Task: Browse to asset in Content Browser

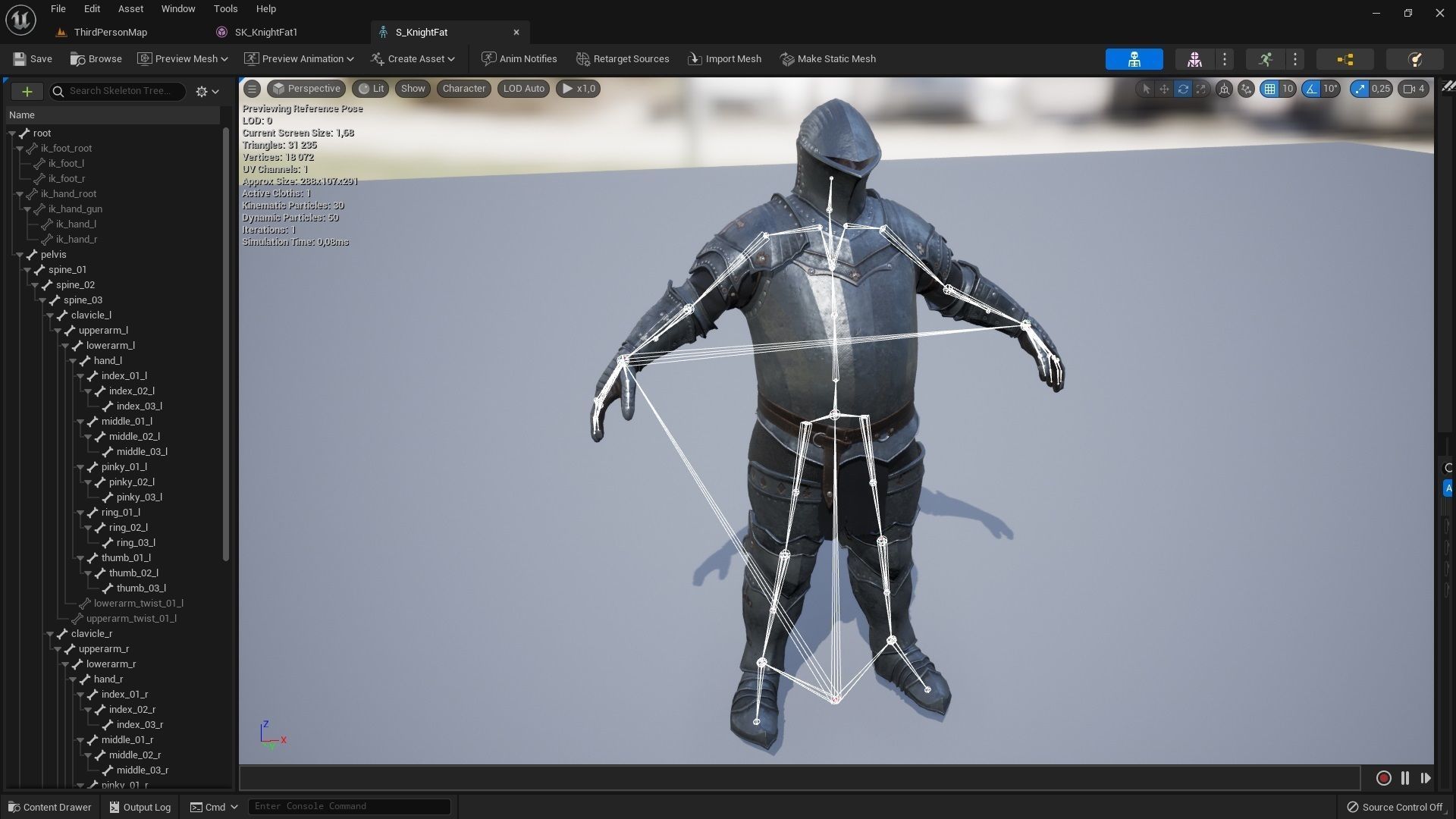Action: pyautogui.click(x=96, y=59)
